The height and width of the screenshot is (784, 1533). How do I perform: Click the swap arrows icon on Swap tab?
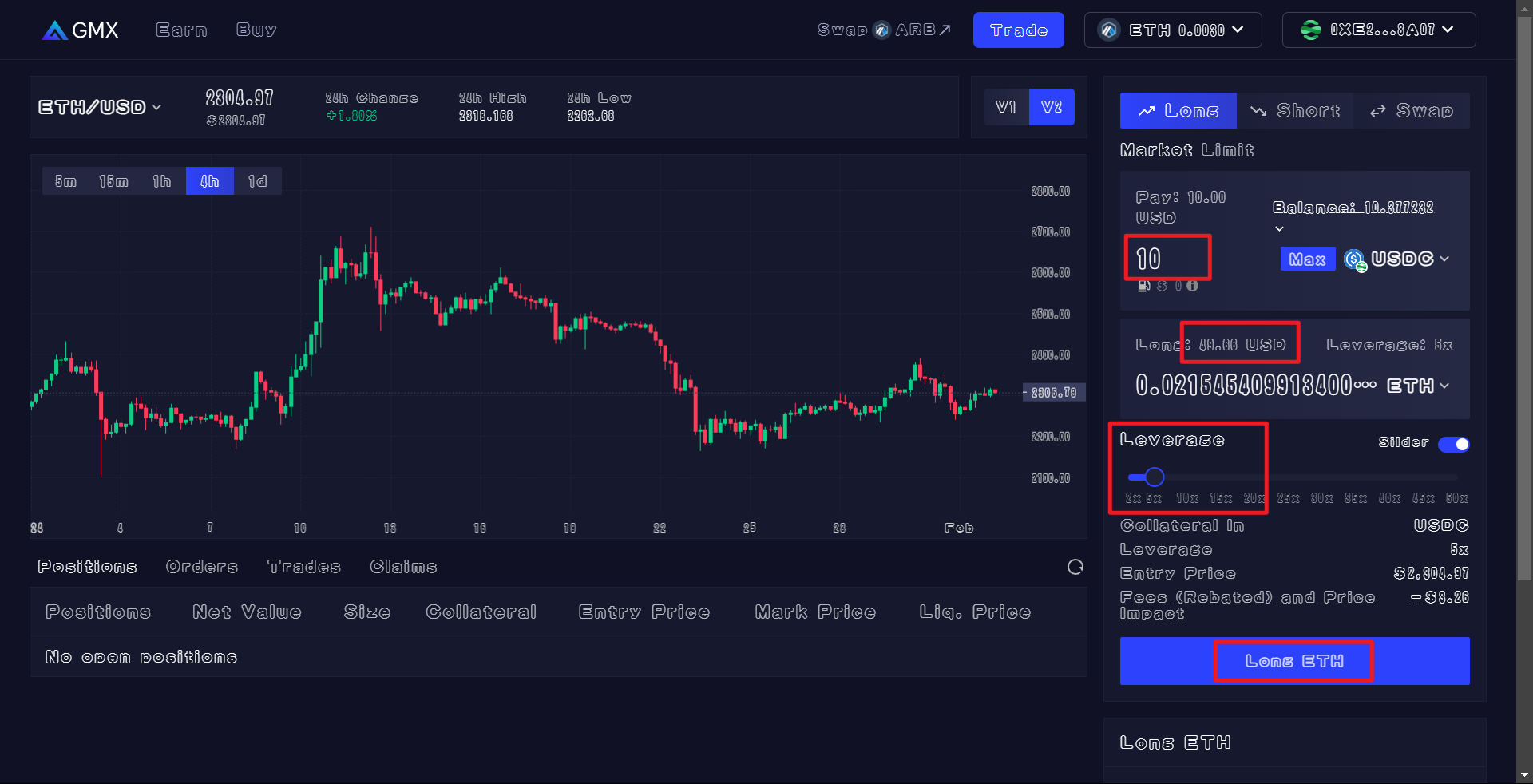pos(1378,111)
